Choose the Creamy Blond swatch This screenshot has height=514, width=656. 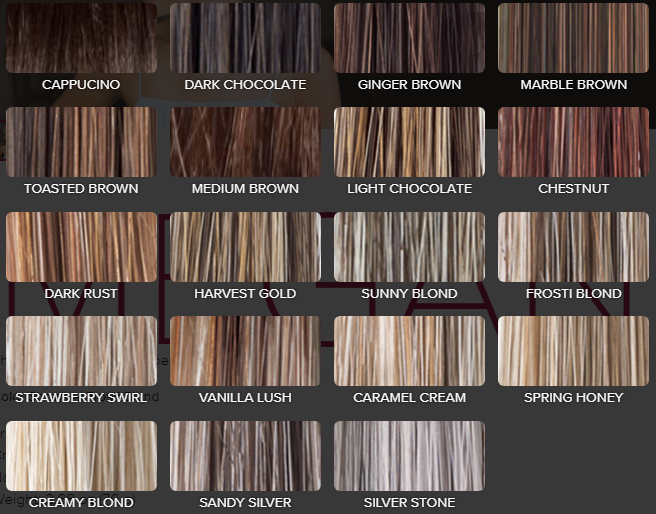click(81, 456)
